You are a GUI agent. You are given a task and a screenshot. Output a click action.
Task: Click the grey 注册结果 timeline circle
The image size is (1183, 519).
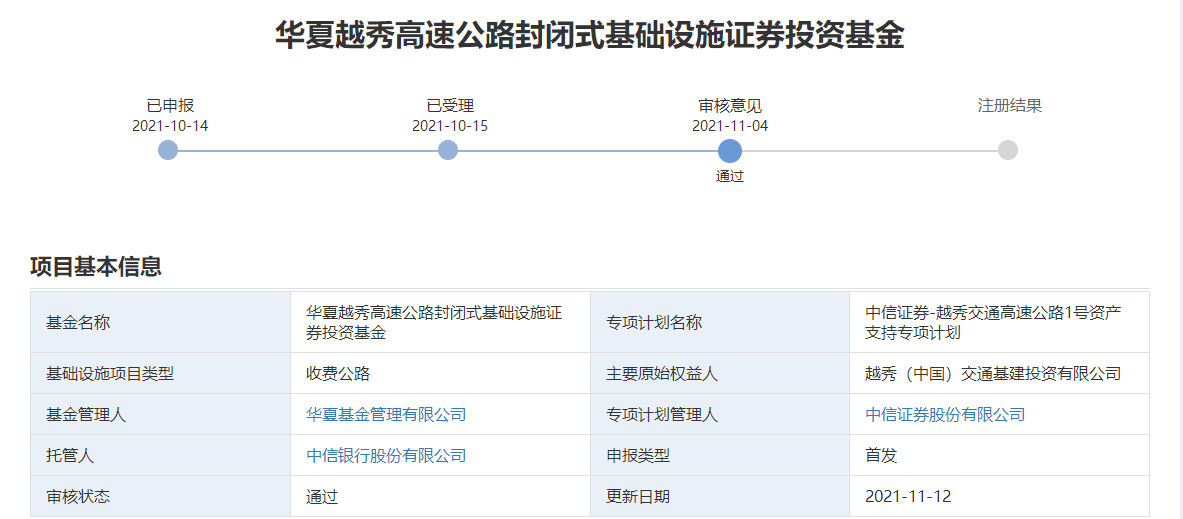pyautogui.click(x=1008, y=150)
